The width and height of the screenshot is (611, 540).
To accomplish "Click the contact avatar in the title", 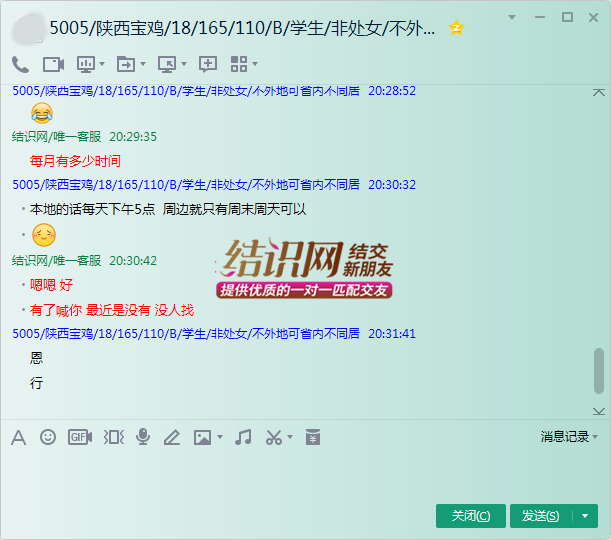I will coord(27,28).
